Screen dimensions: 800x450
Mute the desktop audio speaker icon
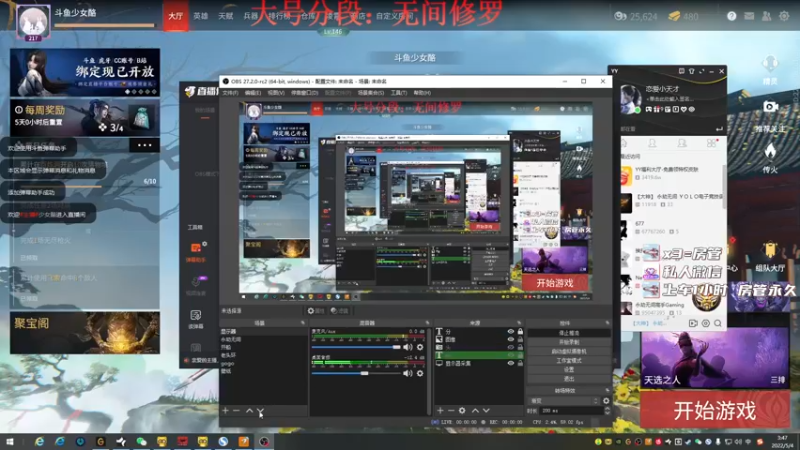click(x=408, y=373)
